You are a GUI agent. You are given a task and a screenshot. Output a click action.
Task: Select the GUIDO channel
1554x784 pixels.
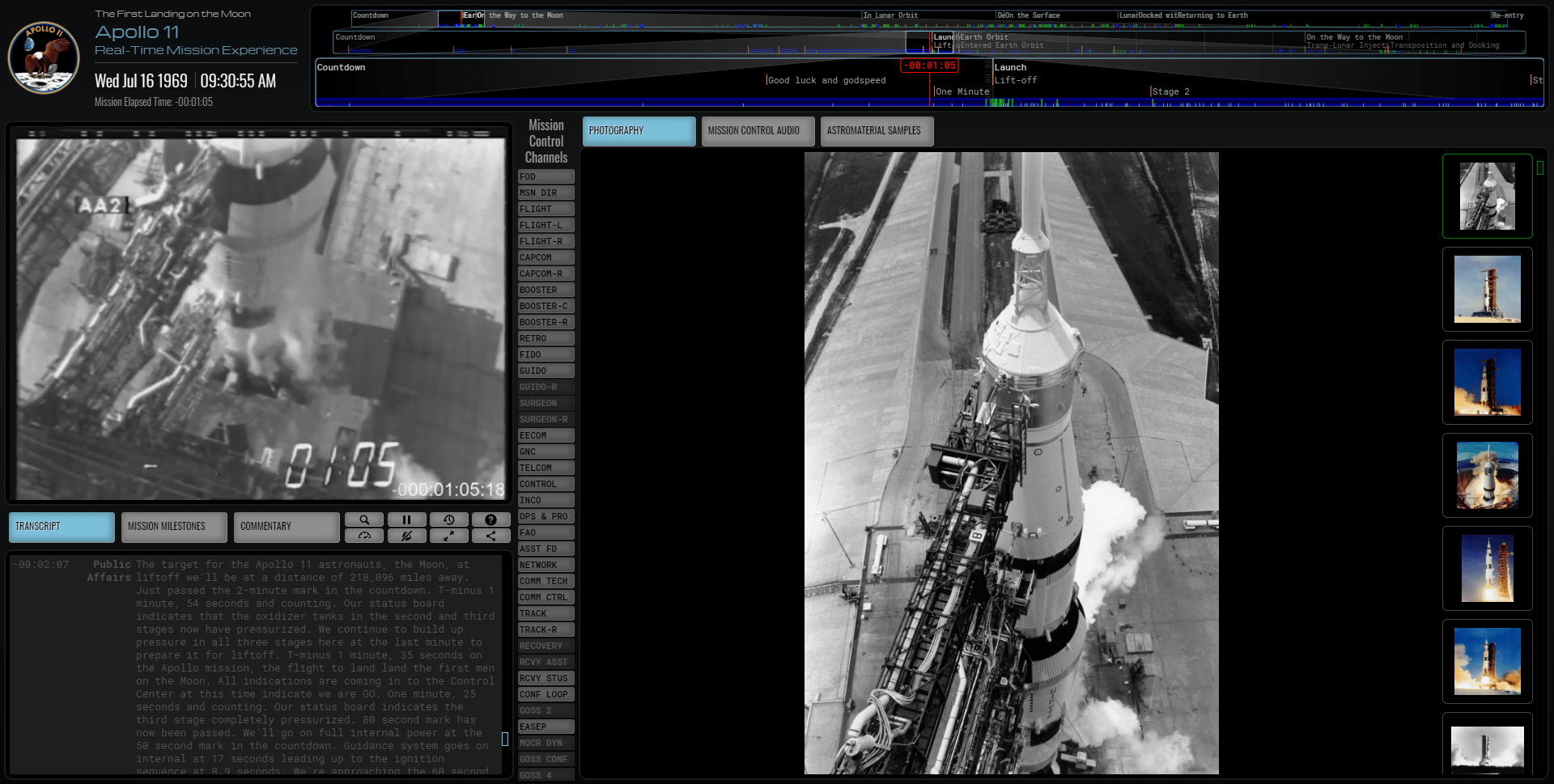point(546,371)
